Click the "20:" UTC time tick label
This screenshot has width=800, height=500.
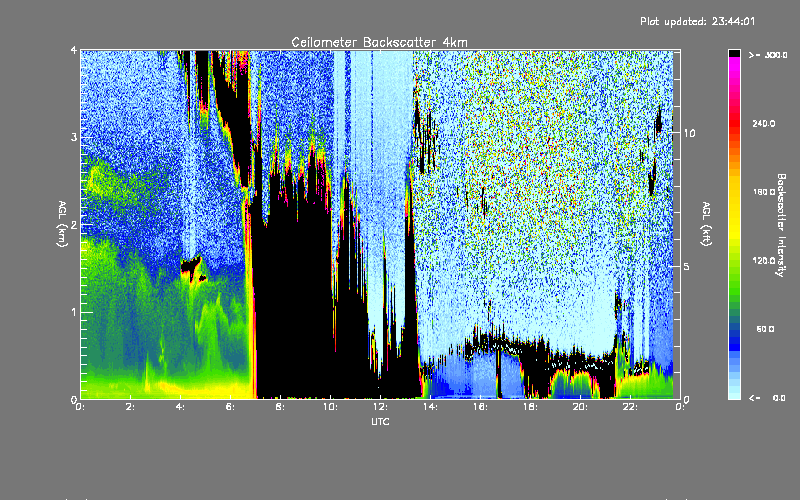click(580, 407)
